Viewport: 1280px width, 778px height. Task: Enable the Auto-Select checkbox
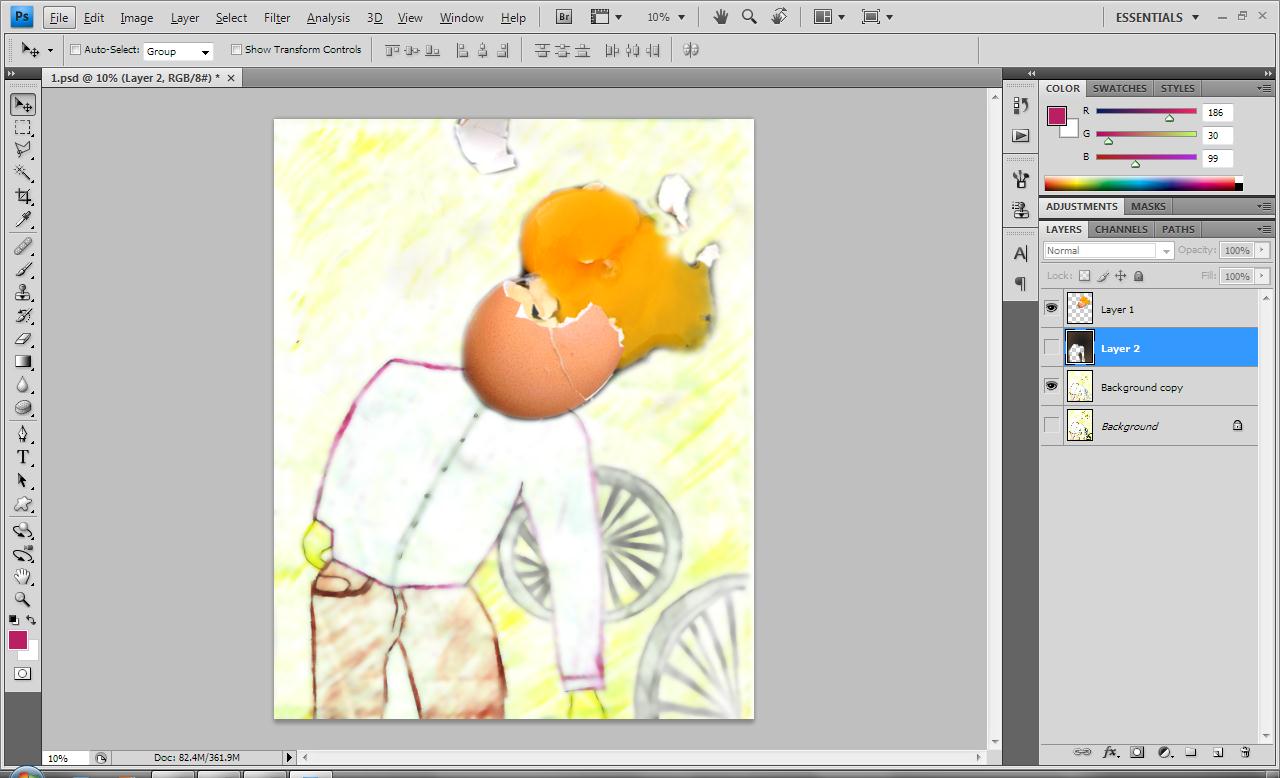(x=75, y=50)
